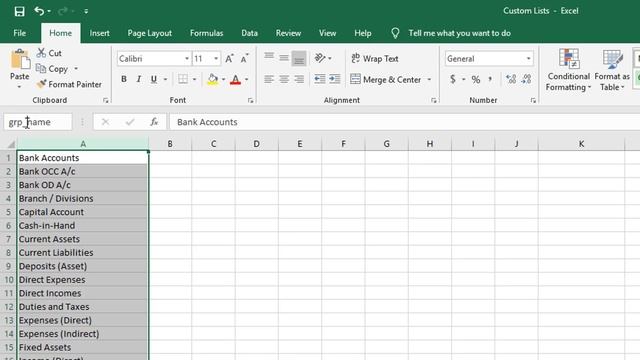This screenshot has width=640, height=360.
Task: Click the Borders icon
Action: [183, 79]
